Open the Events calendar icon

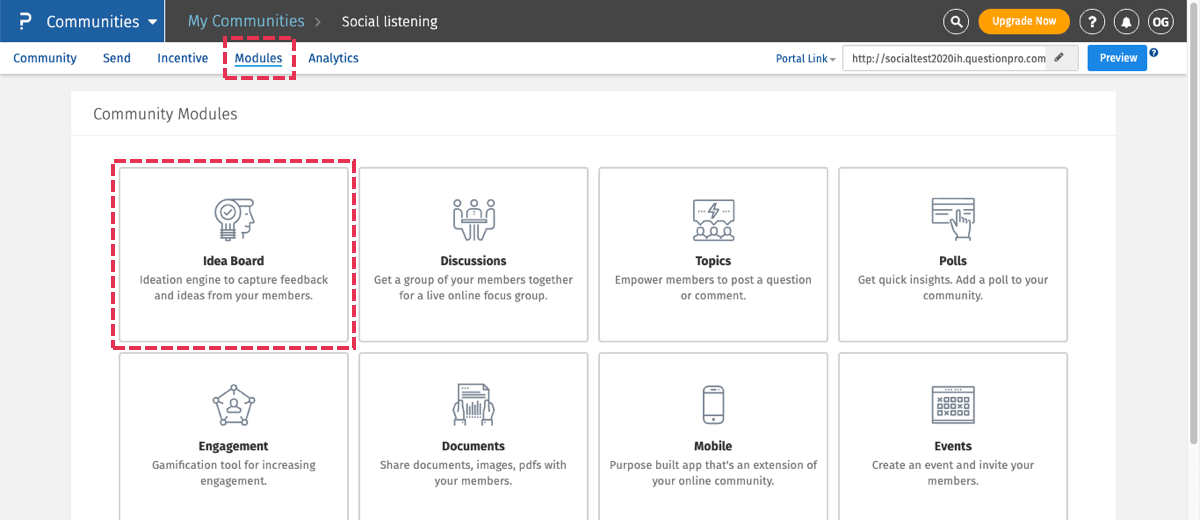coord(952,405)
